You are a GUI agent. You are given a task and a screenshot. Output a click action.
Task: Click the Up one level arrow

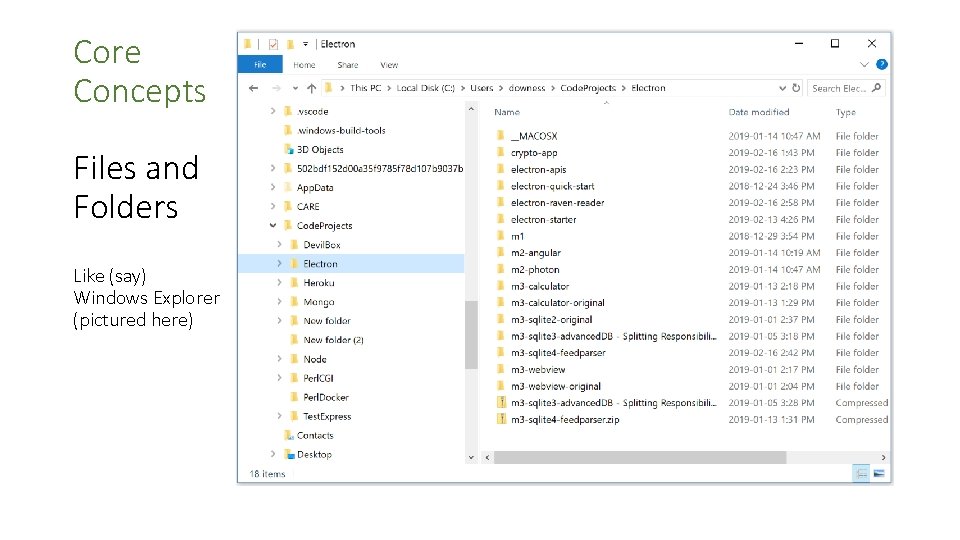point(312,88)
